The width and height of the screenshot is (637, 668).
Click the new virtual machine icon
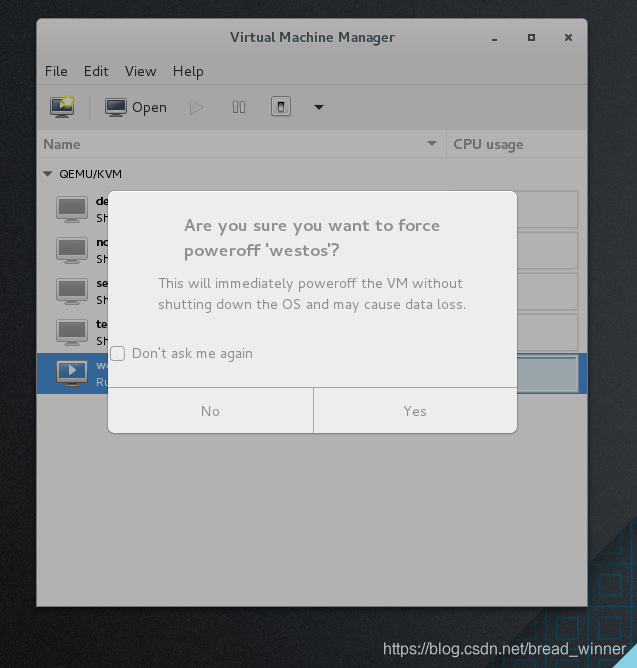62,107
